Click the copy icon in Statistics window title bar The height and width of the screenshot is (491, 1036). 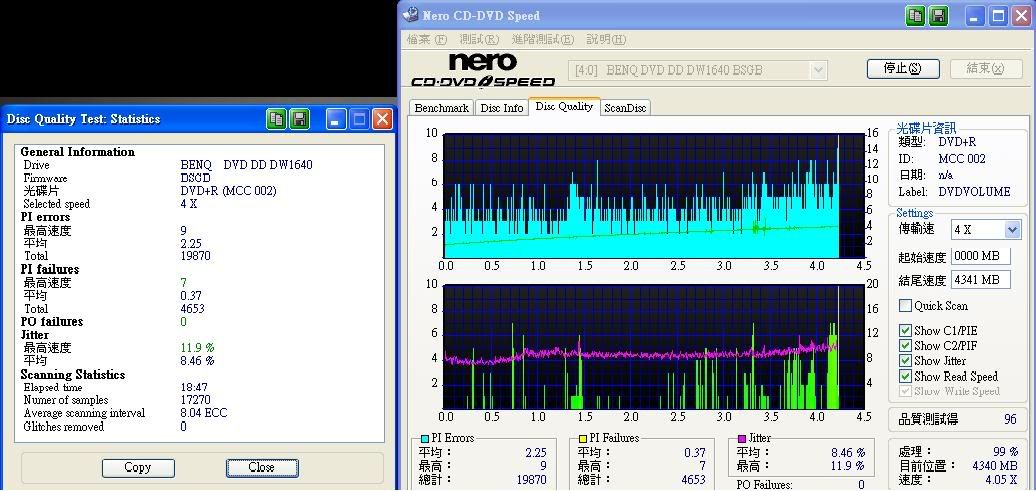(x=277, y=119)
